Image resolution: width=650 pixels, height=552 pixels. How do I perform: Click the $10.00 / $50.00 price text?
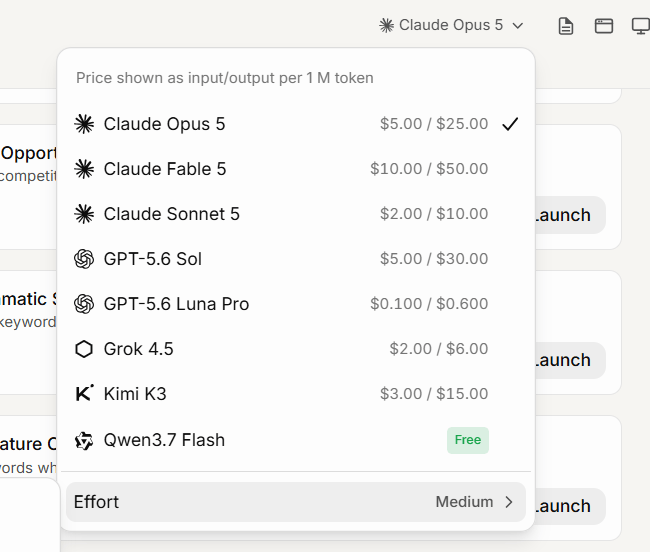[429, 169]
